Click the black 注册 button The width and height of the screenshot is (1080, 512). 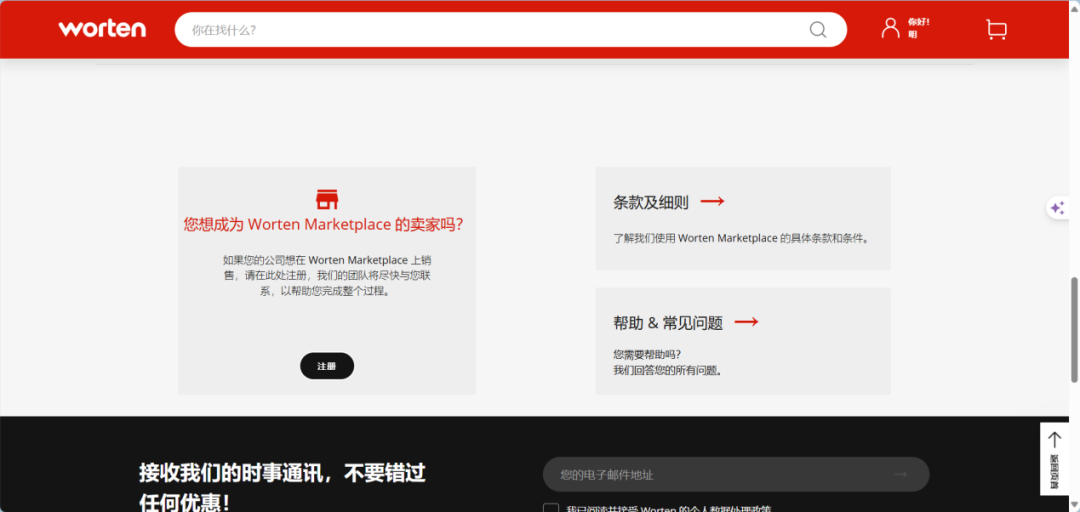[x=326, y=366]
